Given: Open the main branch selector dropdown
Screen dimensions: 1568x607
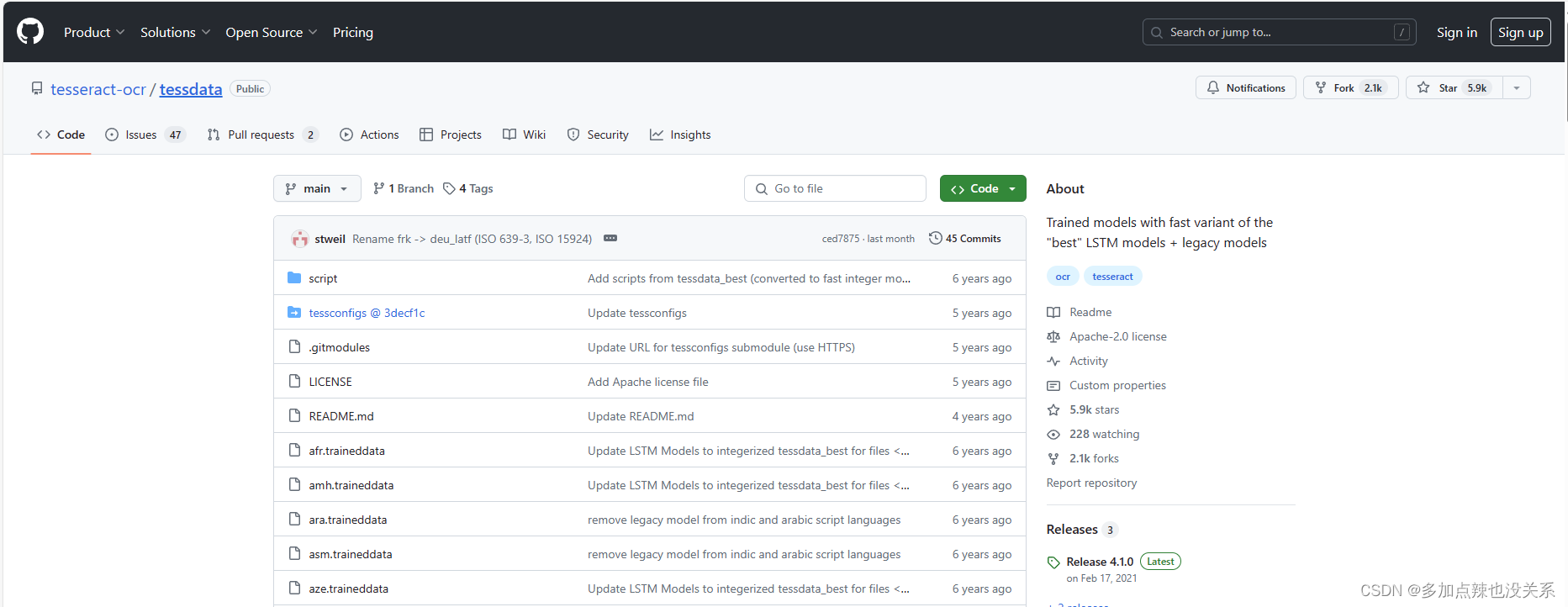Looking at the screenshot, I should tap(317, 188).
